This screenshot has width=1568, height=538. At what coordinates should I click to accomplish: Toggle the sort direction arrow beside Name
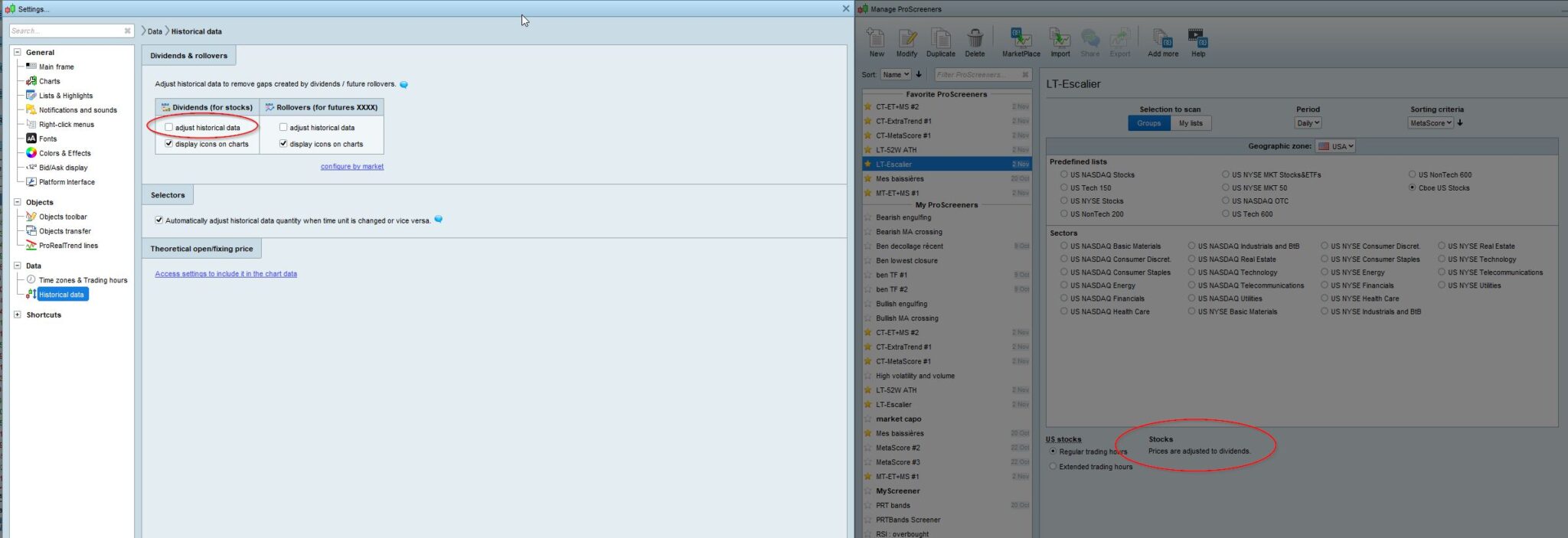click(x=919, y=74)
